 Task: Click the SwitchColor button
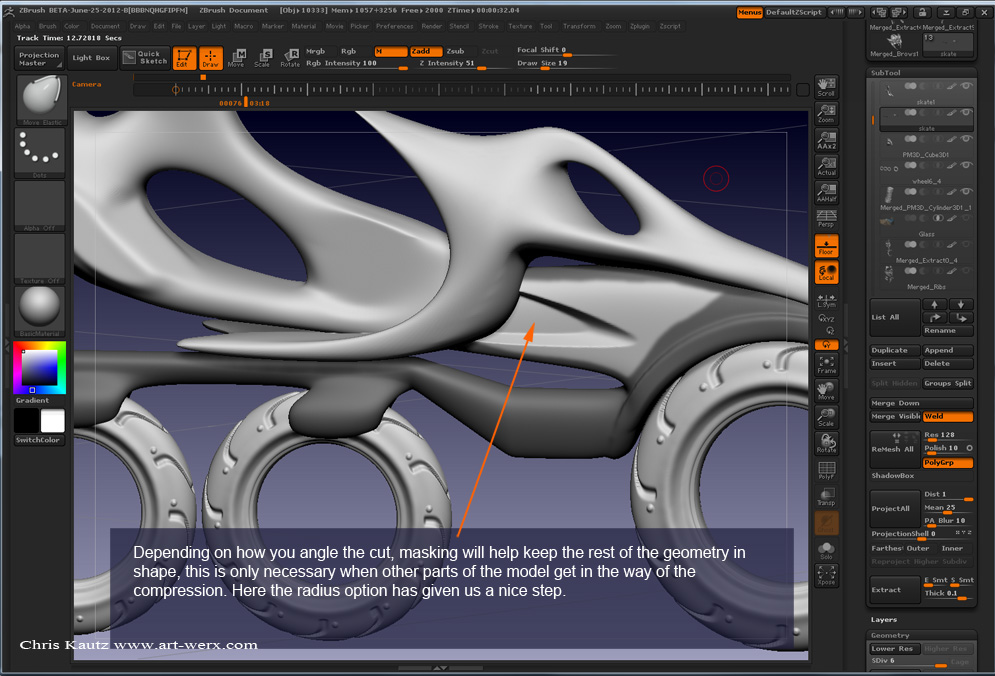click(39, 440)
